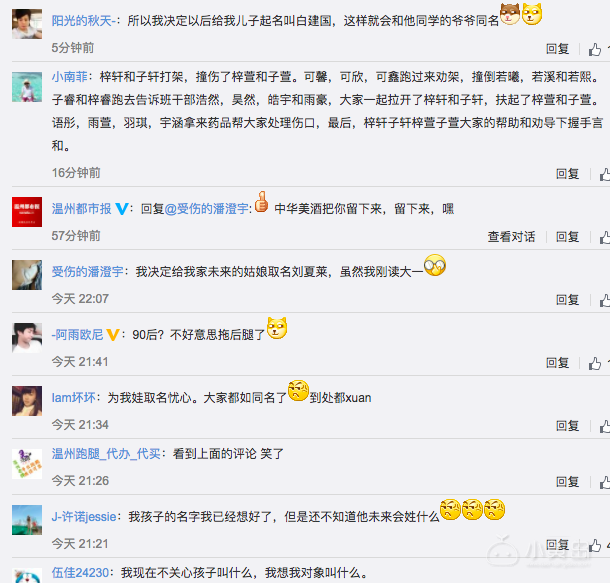Image resolution: width=610 pixels, height=583 pixels.
Task: Click 伍佳24230 username link
Action: (x=81, y=572)
